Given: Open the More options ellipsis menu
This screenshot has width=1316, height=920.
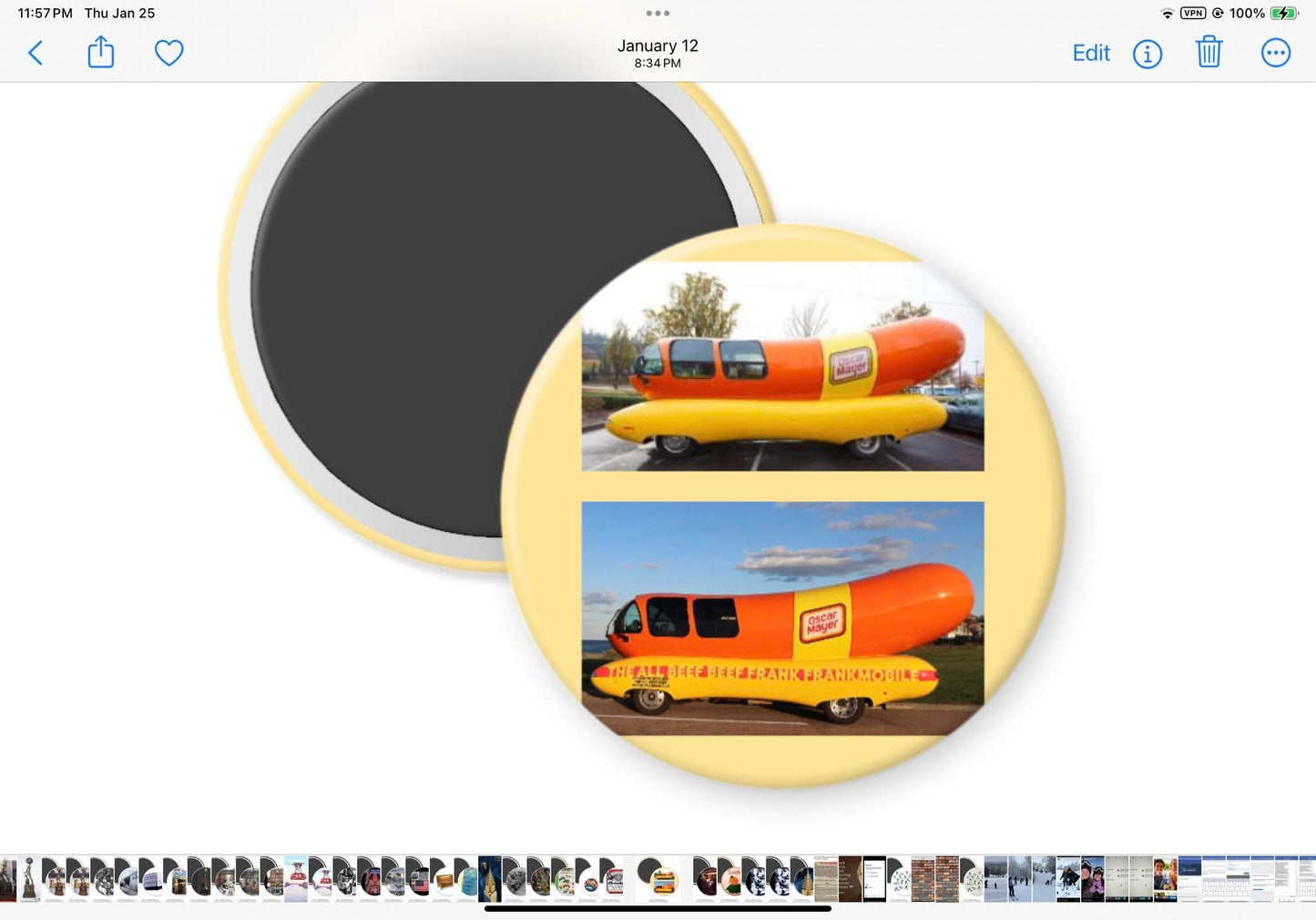Looking at the screenshot, I should tap(1275, 53).
